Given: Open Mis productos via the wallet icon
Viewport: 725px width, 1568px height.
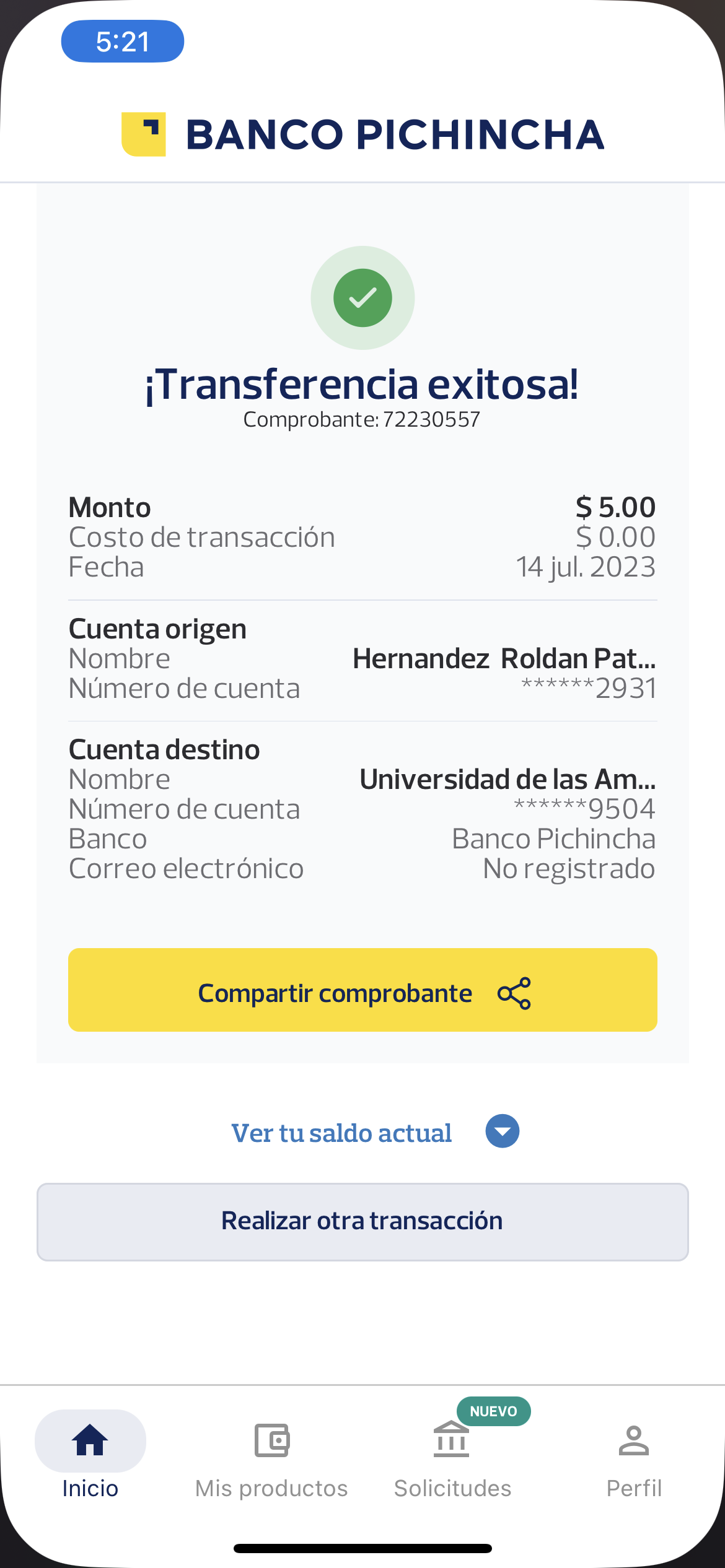Looking at the screenshot, I should point(271,1440).
